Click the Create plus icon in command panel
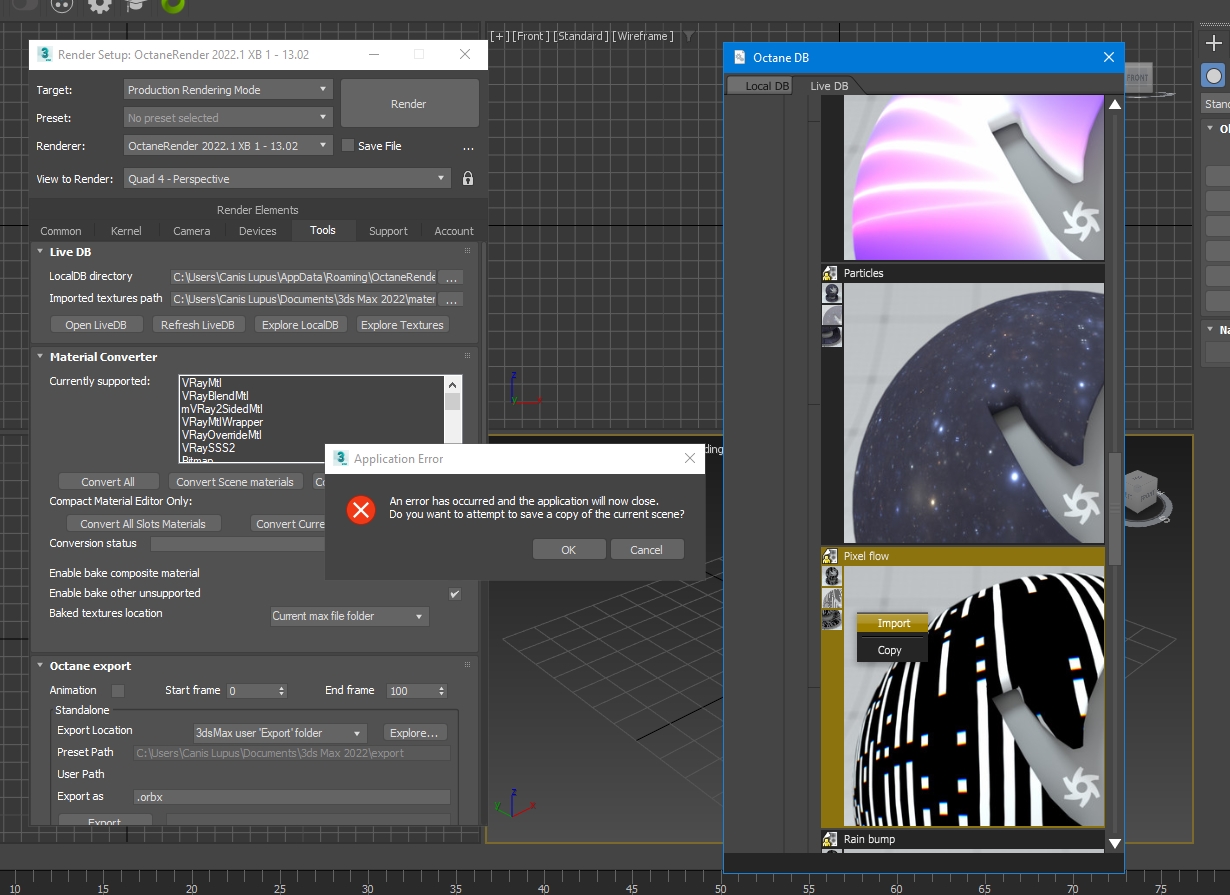 coord(1214,43)
